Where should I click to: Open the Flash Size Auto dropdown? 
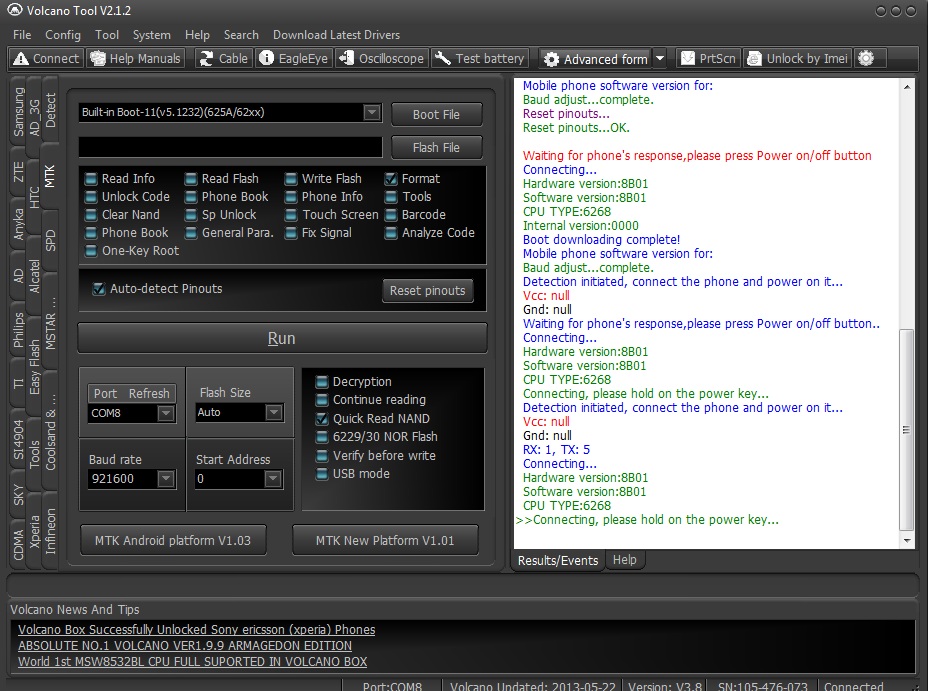coord(273,412)
